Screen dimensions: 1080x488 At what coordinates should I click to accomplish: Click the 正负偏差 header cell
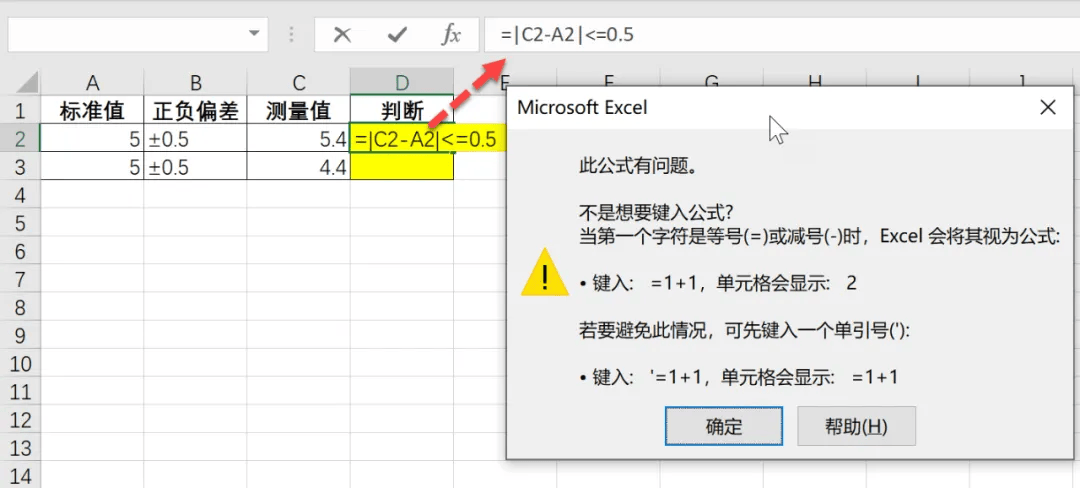(x=196, y=110)
